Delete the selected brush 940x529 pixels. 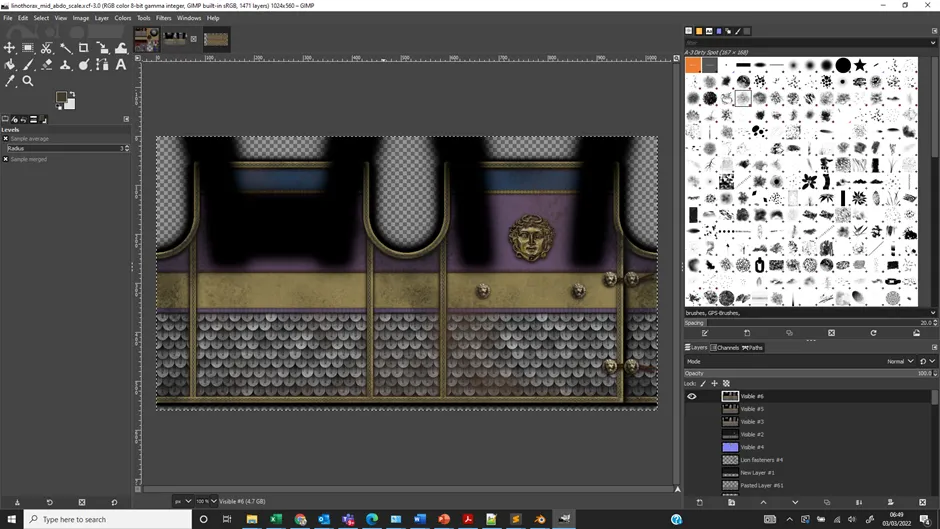click(831, 333)
